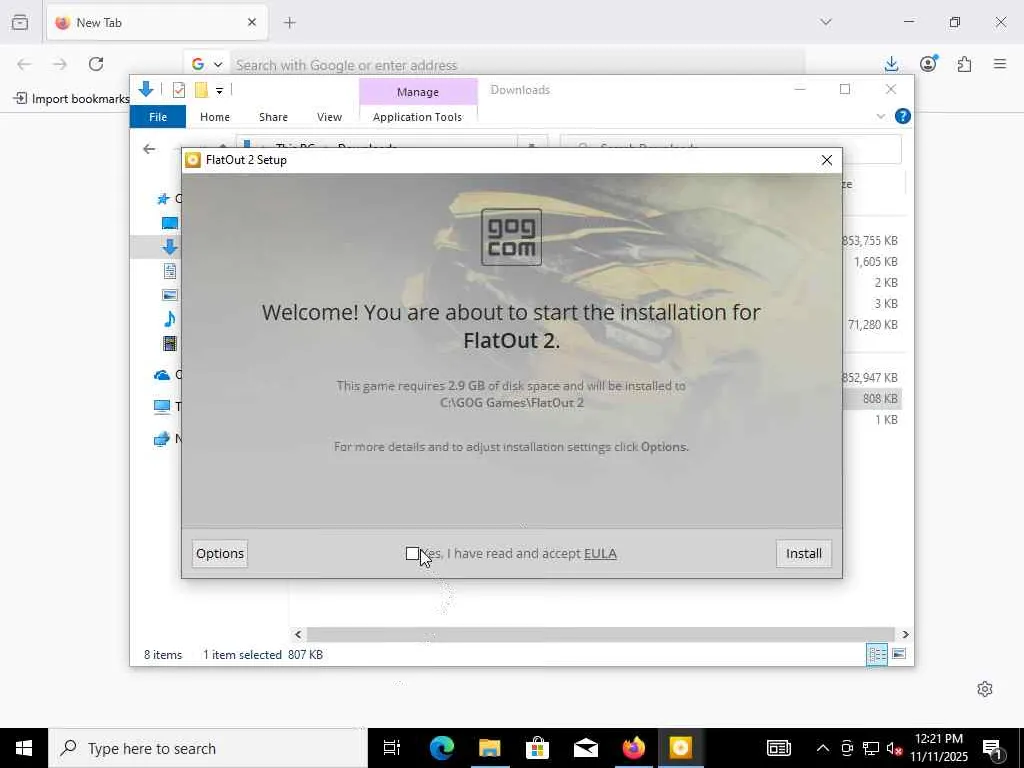Select Quick access star in navigation pane
Viewport: 1024px width, 768px height.
(163, 199)
